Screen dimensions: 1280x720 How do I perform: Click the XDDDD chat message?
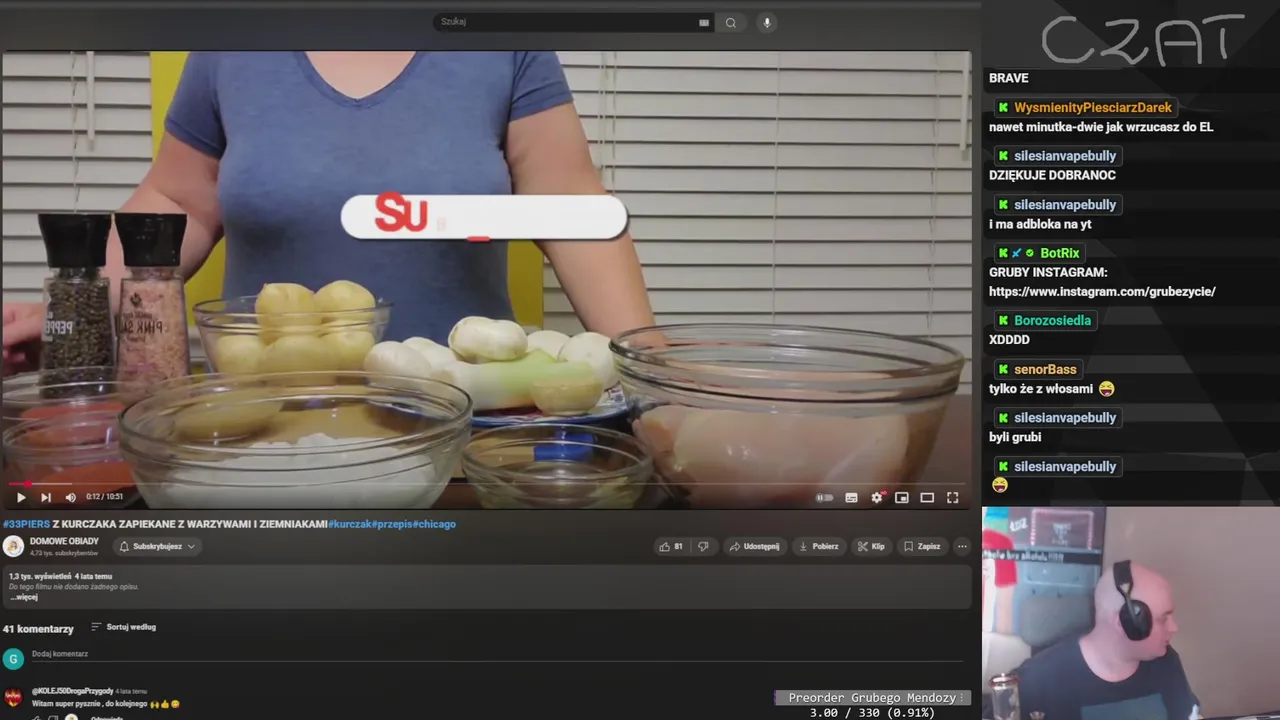pyautogui.click(x=1009, y=340)
